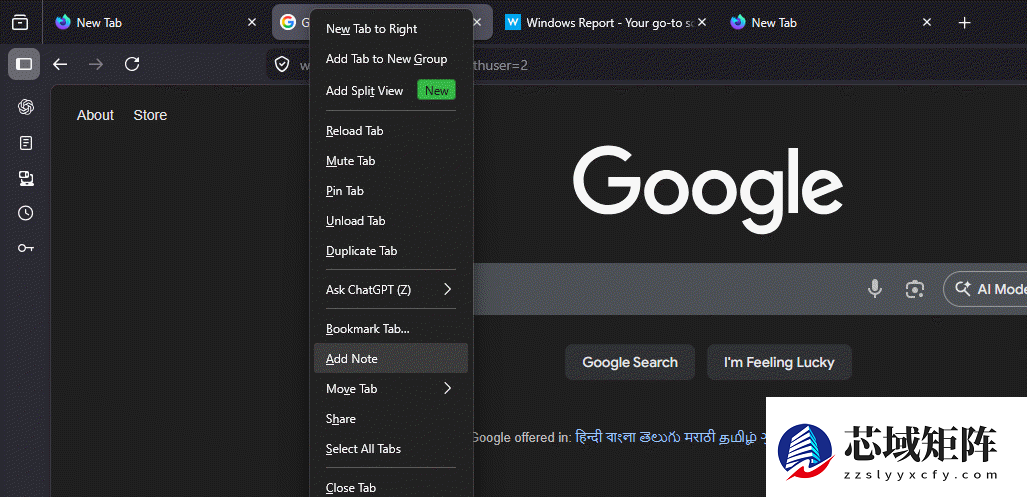Click the Reload page arrow icon
Image resolution: width=1027 pixels, height=497 pixels.
tap(132, 64)
